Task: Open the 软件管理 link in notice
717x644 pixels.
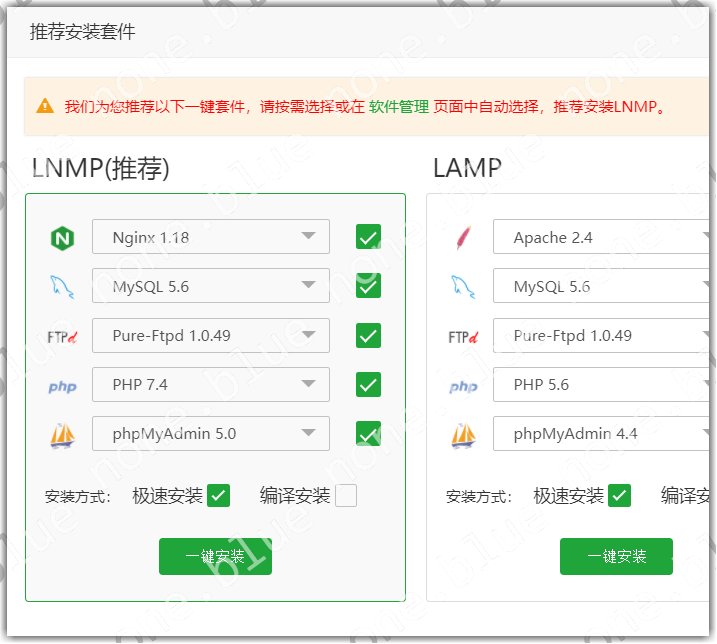Action: click(399, 106)
